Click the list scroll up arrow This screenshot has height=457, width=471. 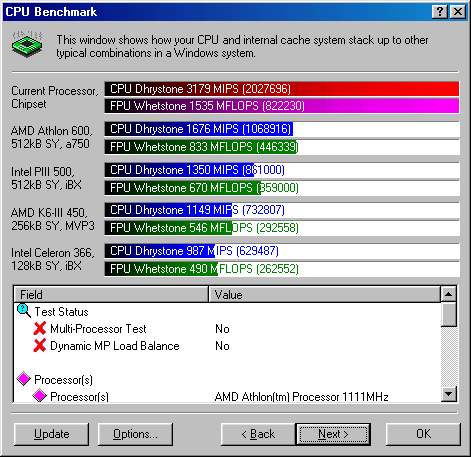448,294
